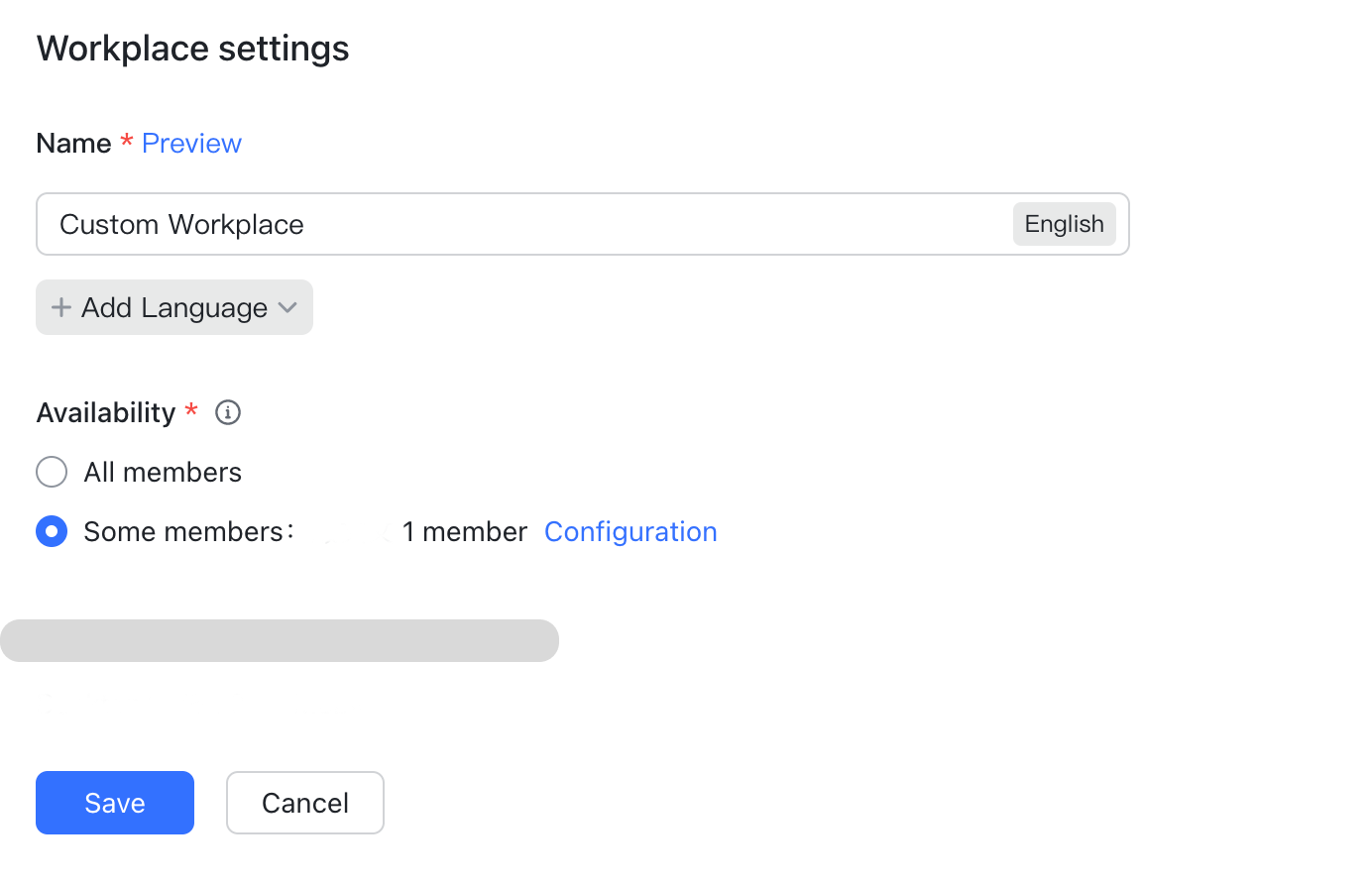Click the Availability section label
1372x884 pixels.
point(105,412)
